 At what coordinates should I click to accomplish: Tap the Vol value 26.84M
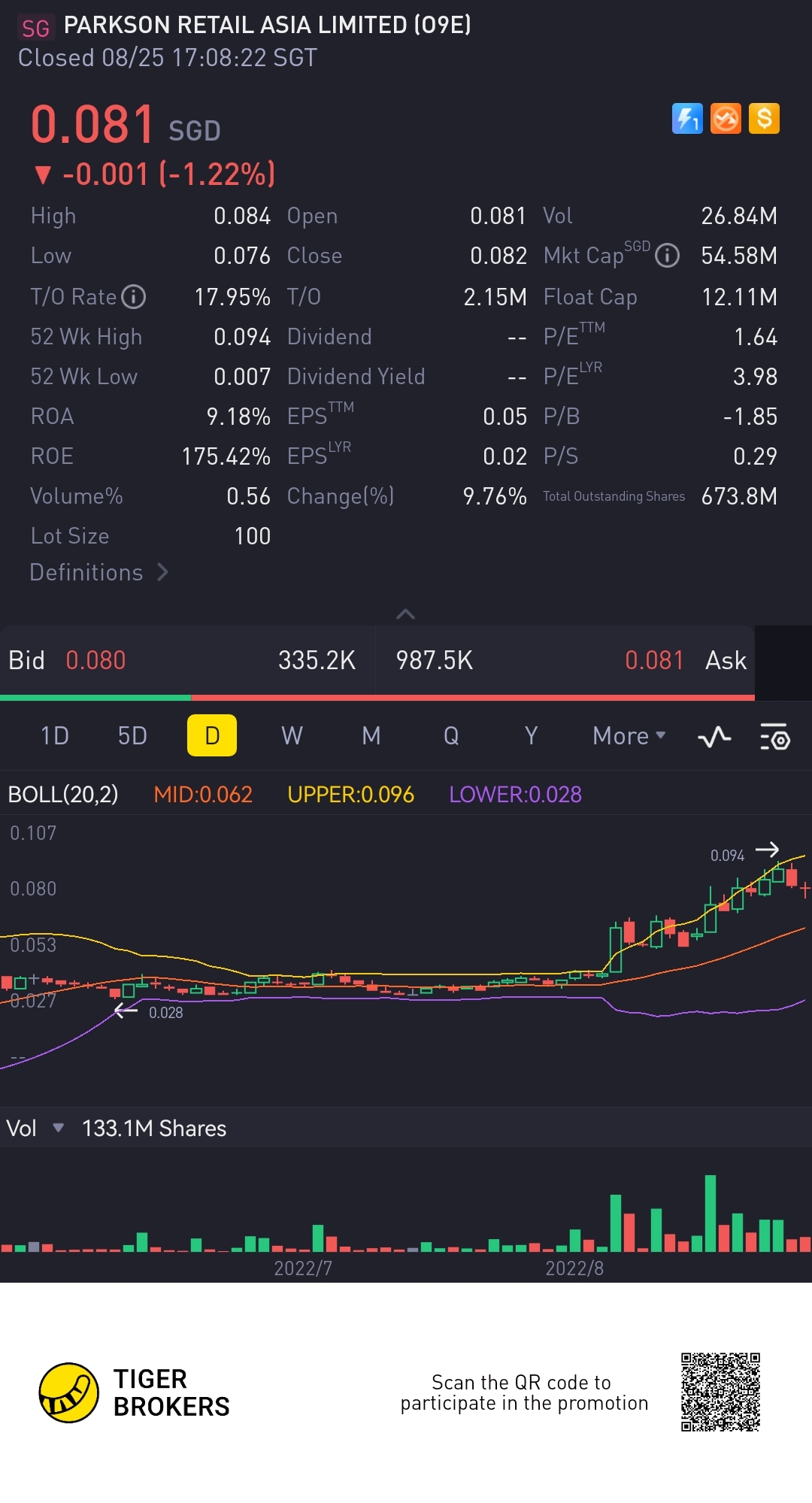click(x=739, y=216)
